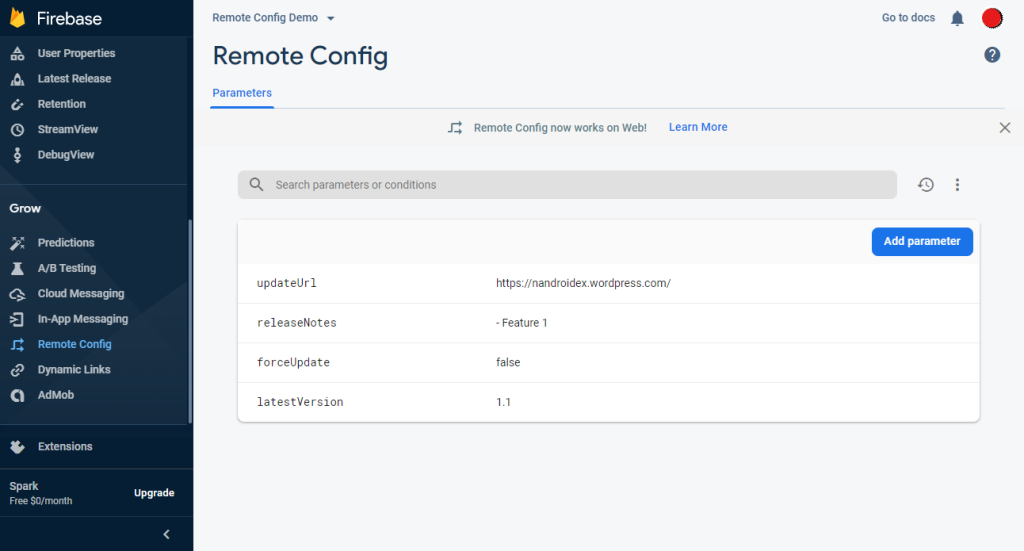
Task: Open the three-dot more options menu
Action: [957, 185]
